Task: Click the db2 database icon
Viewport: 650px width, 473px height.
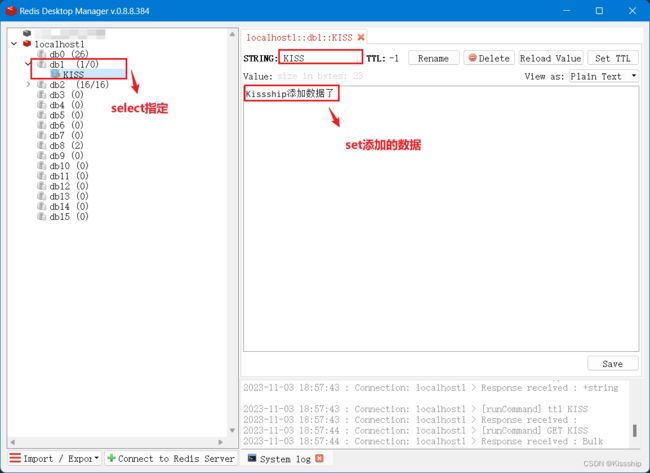Action: (41, 85)
